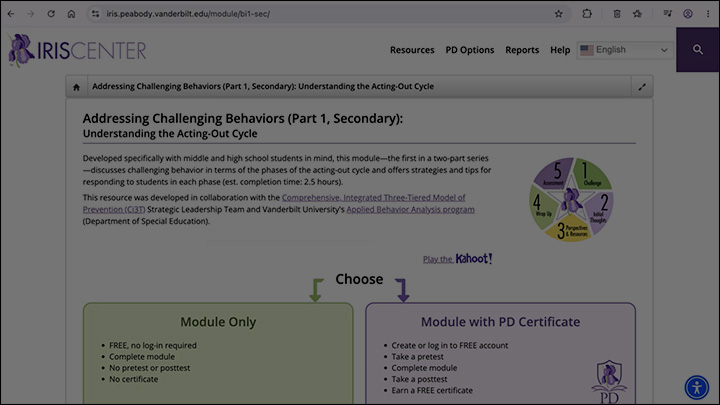Image resolution: width=720 pixels, height=405 pixels.
Task: Go back with the browser back arrow
Action: [x=11, y=14]
